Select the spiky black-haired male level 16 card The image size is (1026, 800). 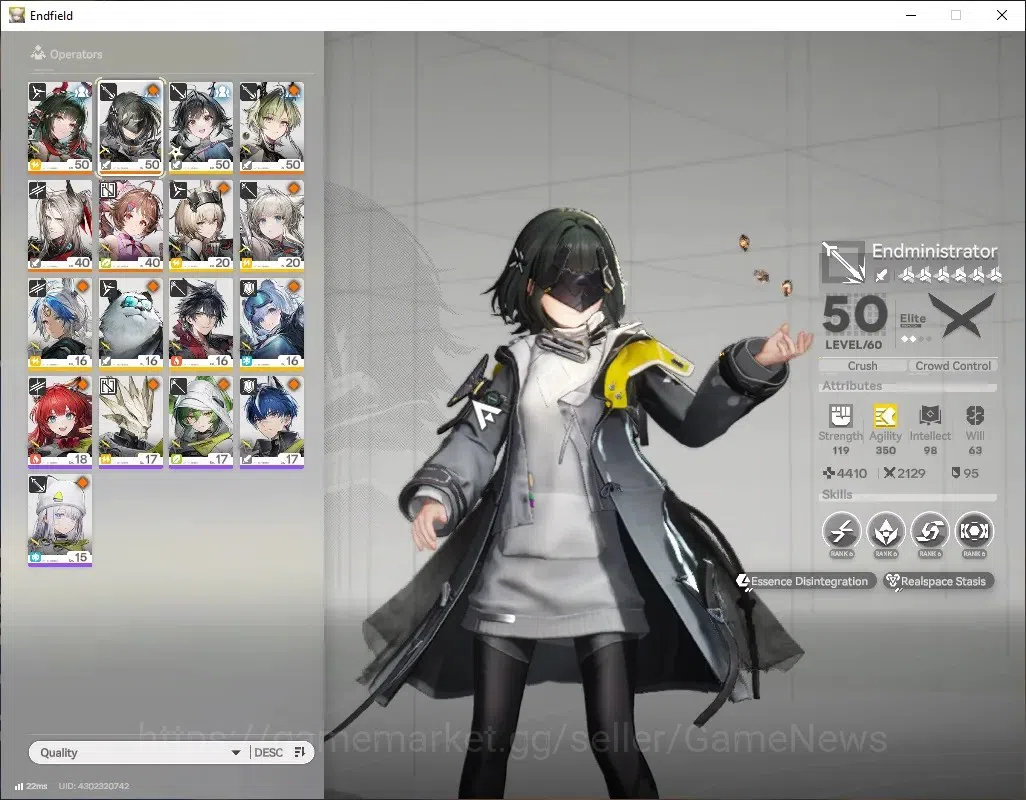[201, 324]
